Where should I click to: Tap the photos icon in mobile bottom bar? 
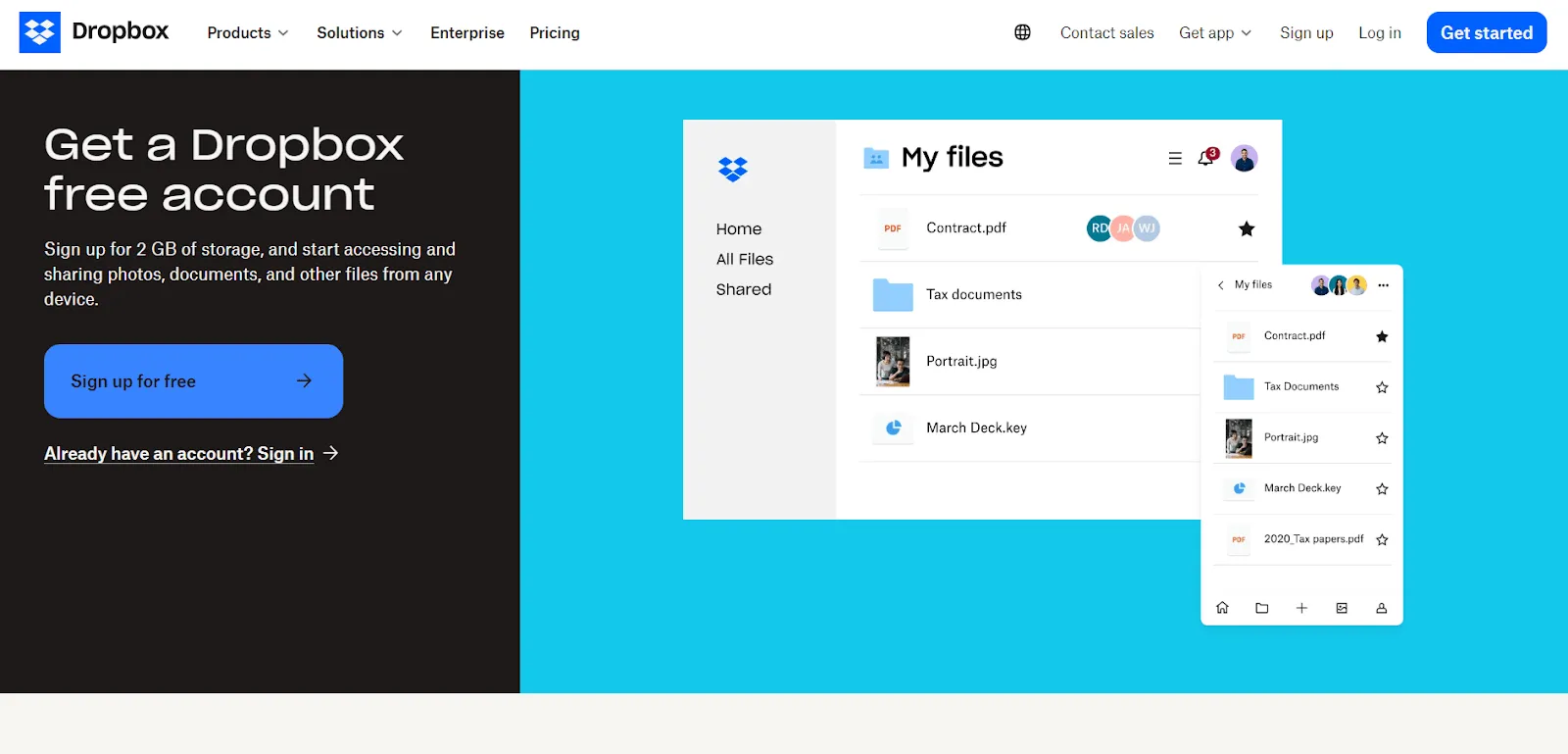pyautogui.click(x=1342, y=608)
